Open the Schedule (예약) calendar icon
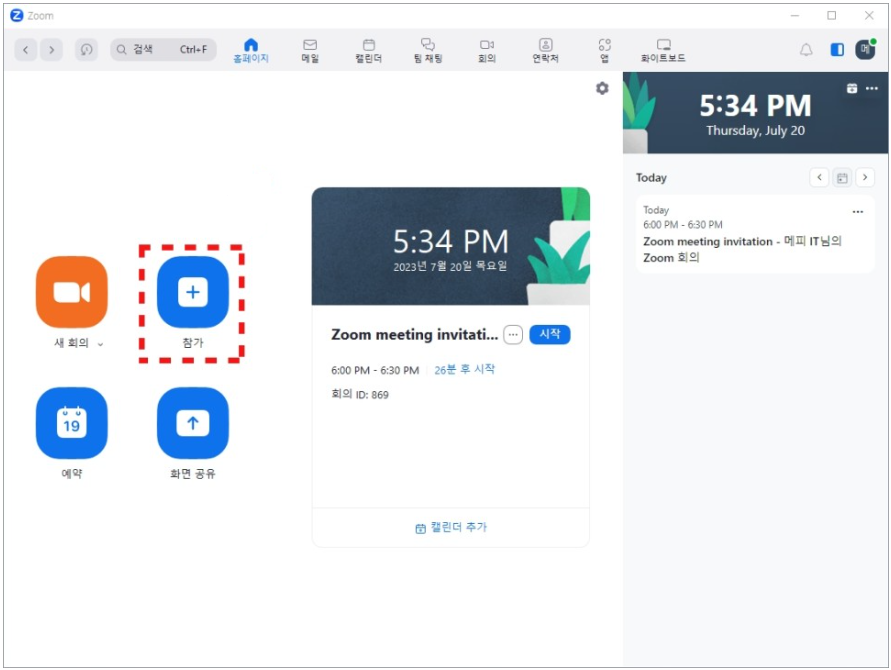This screenshot has height=670, width=891. 72,423
